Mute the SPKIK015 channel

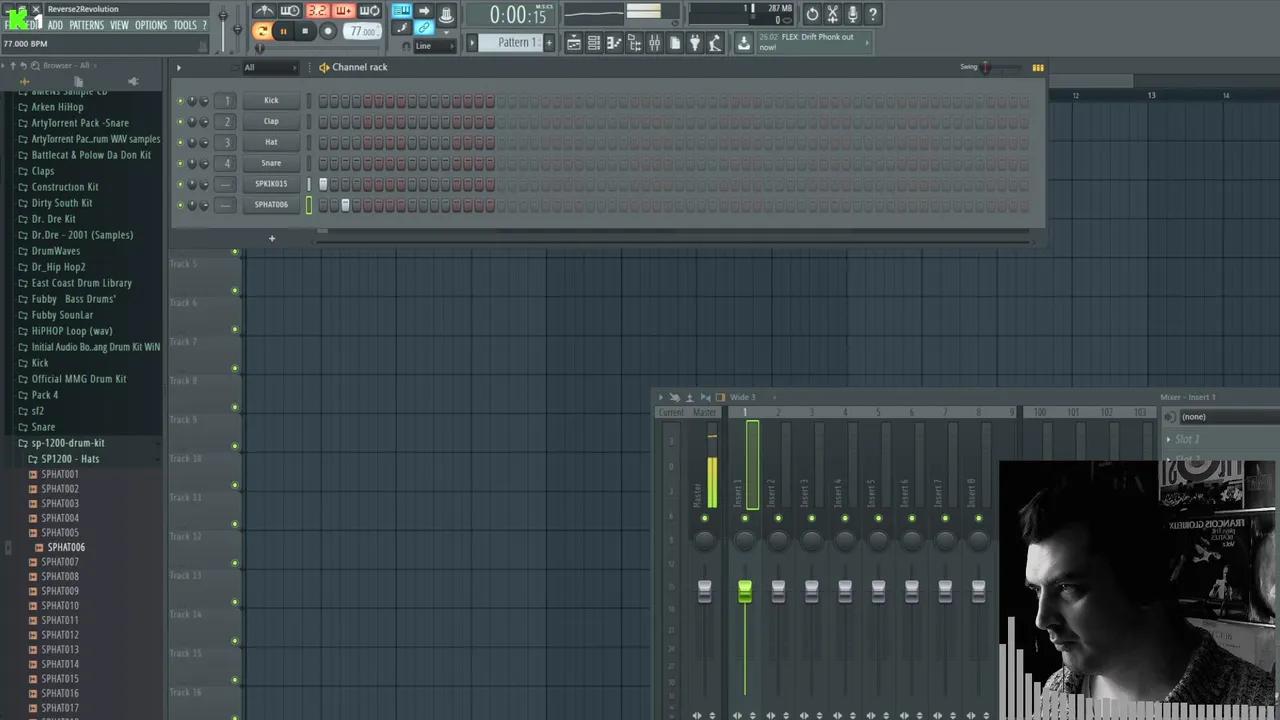(180, 184)
